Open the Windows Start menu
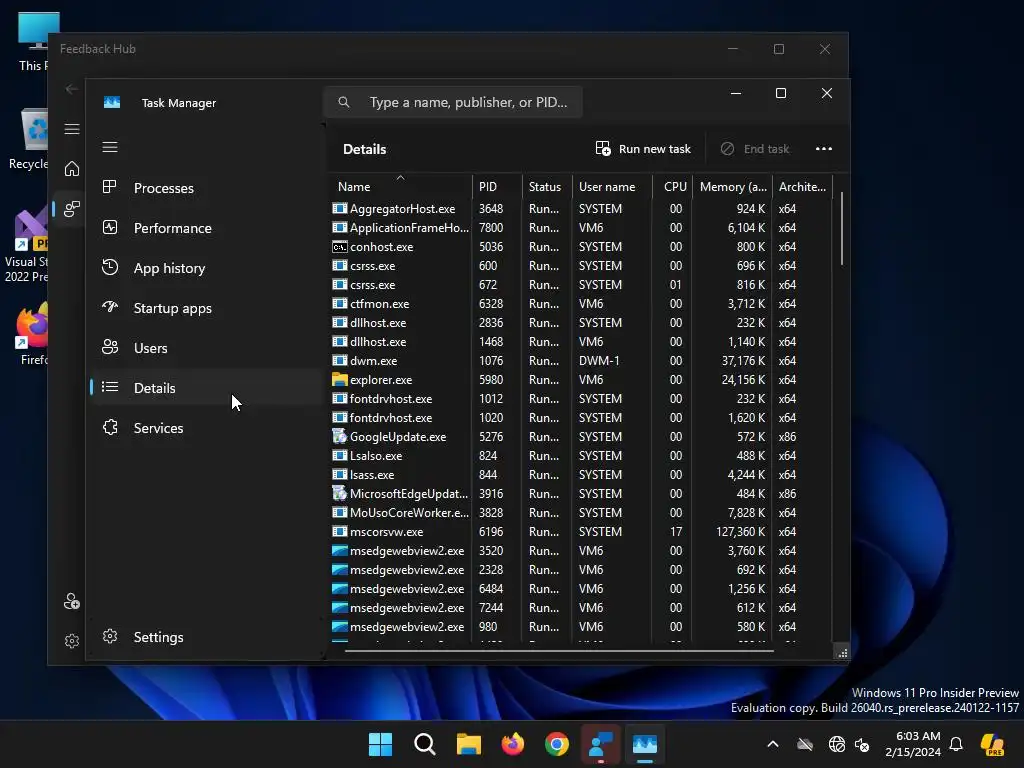This screenshot has width=1024, height=768. [x=380, y=744]
